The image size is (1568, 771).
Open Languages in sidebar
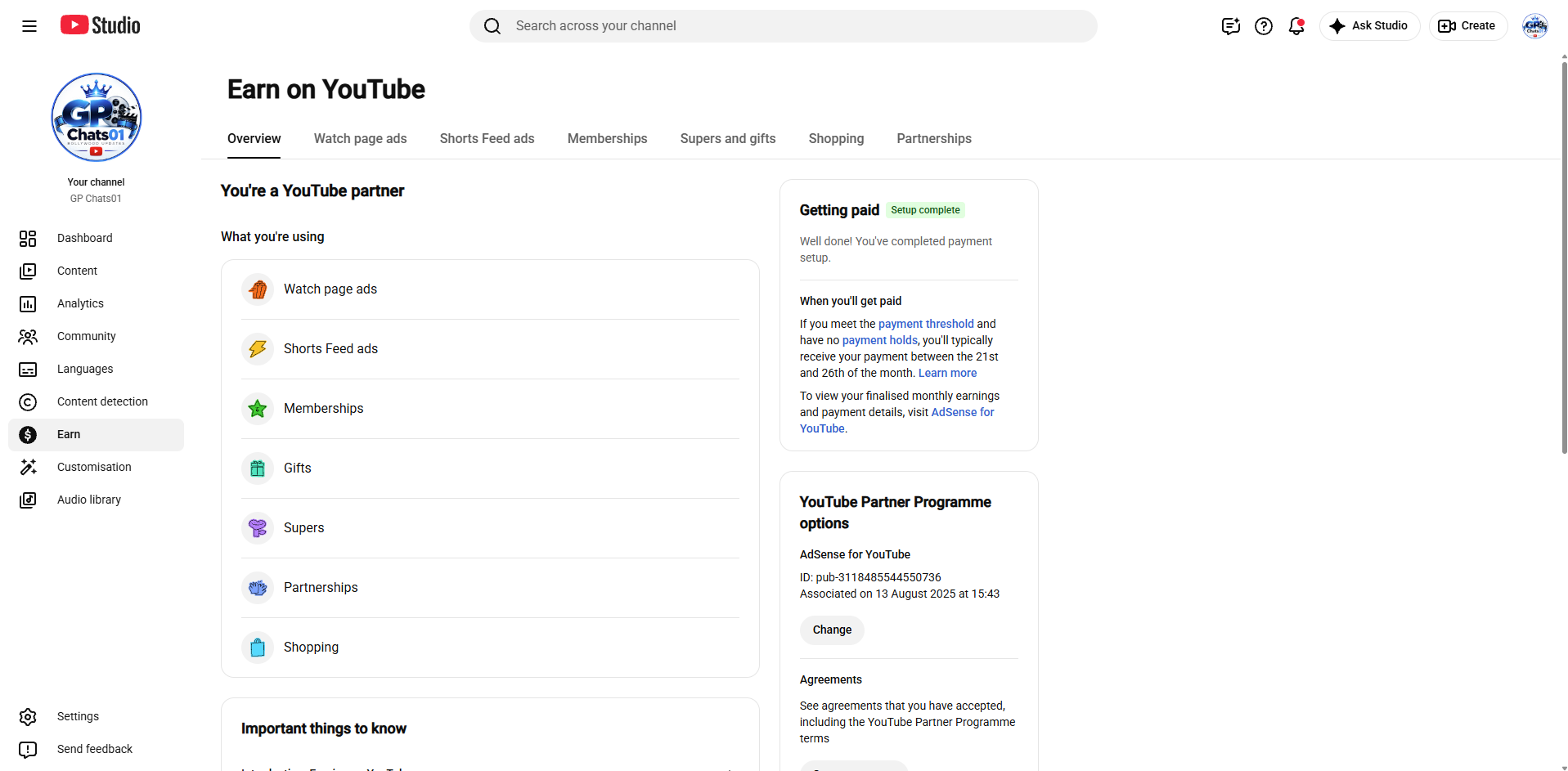pos(96,369)
